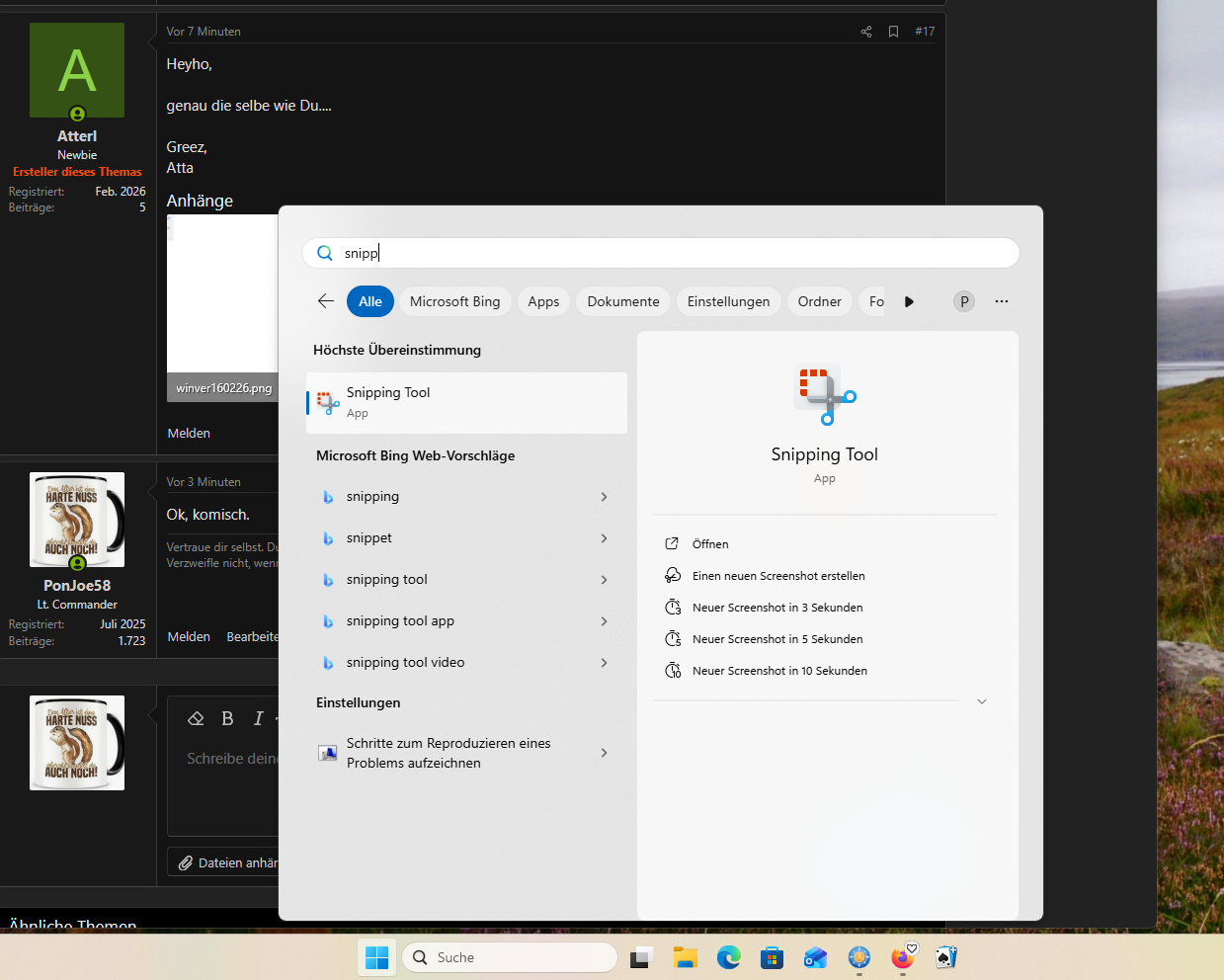This screenshot has width=1224, height=980.
Task: Expand the 'snipping' web suggestion chevron
Action: [604, 497]
